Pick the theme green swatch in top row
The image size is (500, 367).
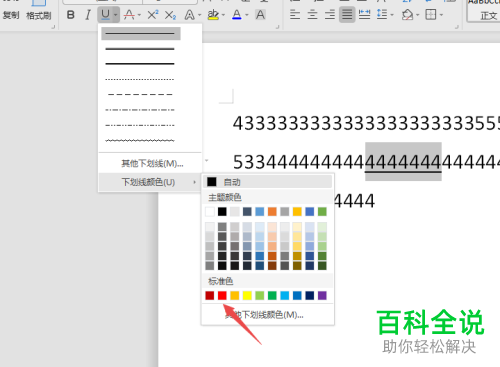(x=322, y=211)
